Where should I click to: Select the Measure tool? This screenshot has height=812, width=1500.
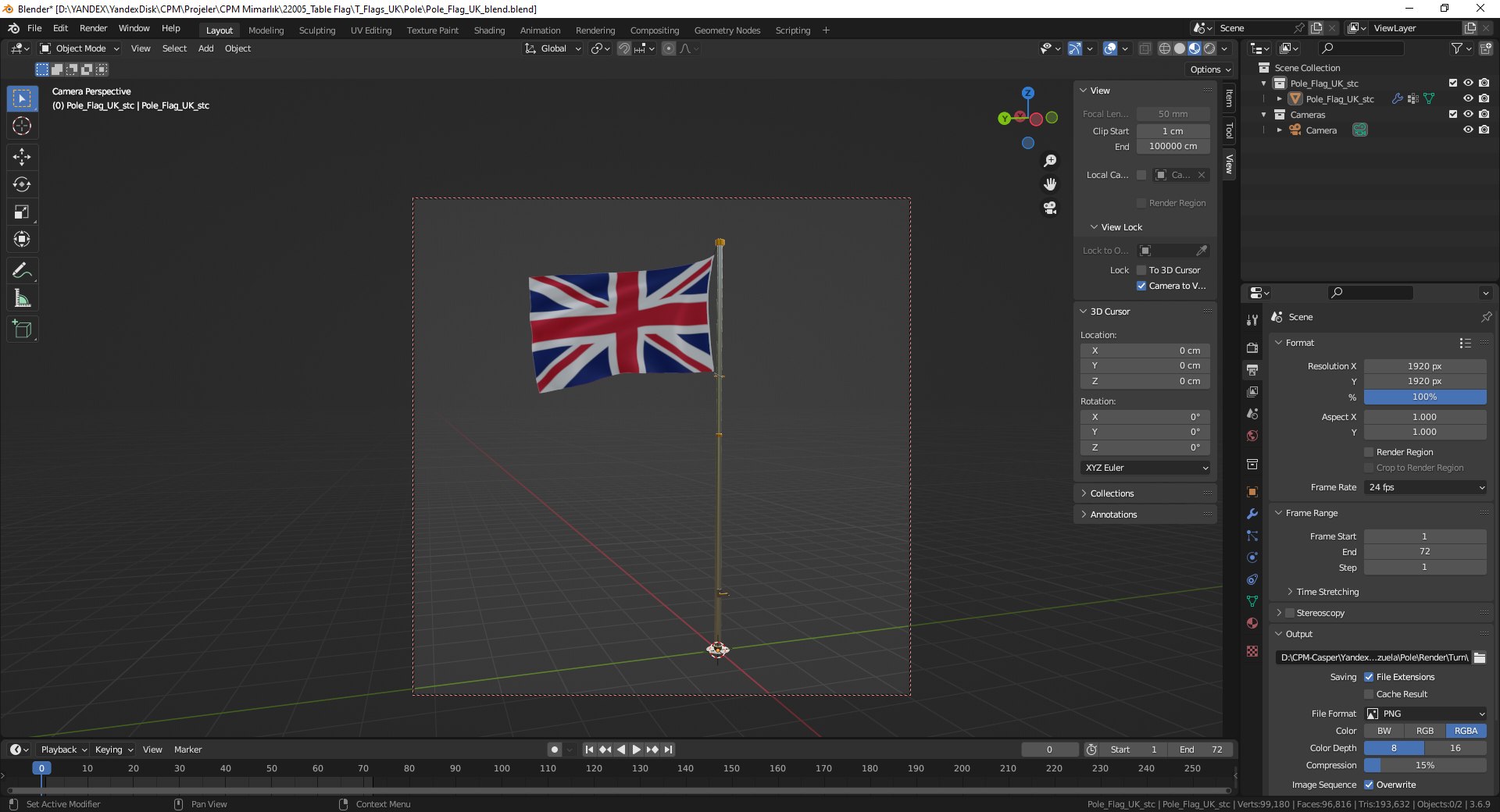coord(22,298)
